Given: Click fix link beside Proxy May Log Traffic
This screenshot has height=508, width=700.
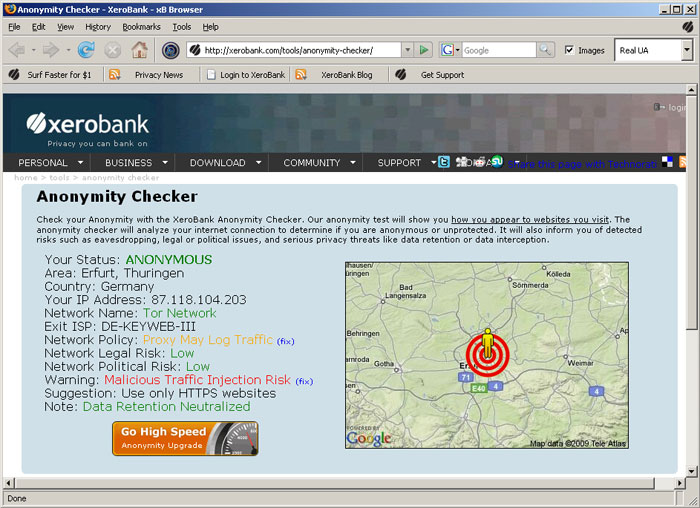Looking at the screenshot, I should click(285, 341).
